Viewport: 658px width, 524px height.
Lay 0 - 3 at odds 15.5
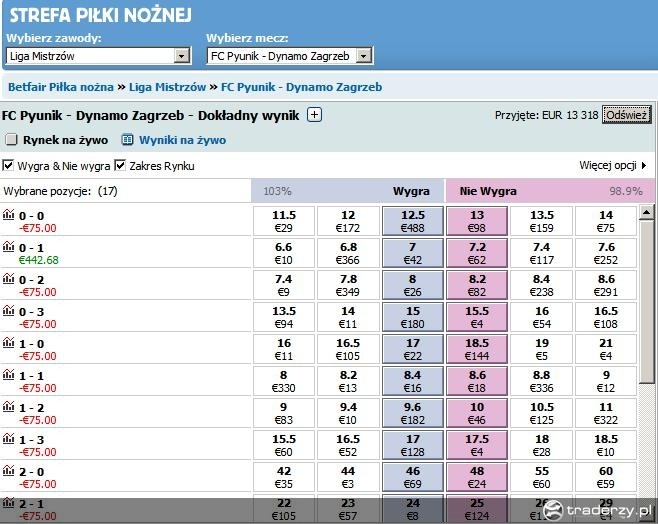477,317
